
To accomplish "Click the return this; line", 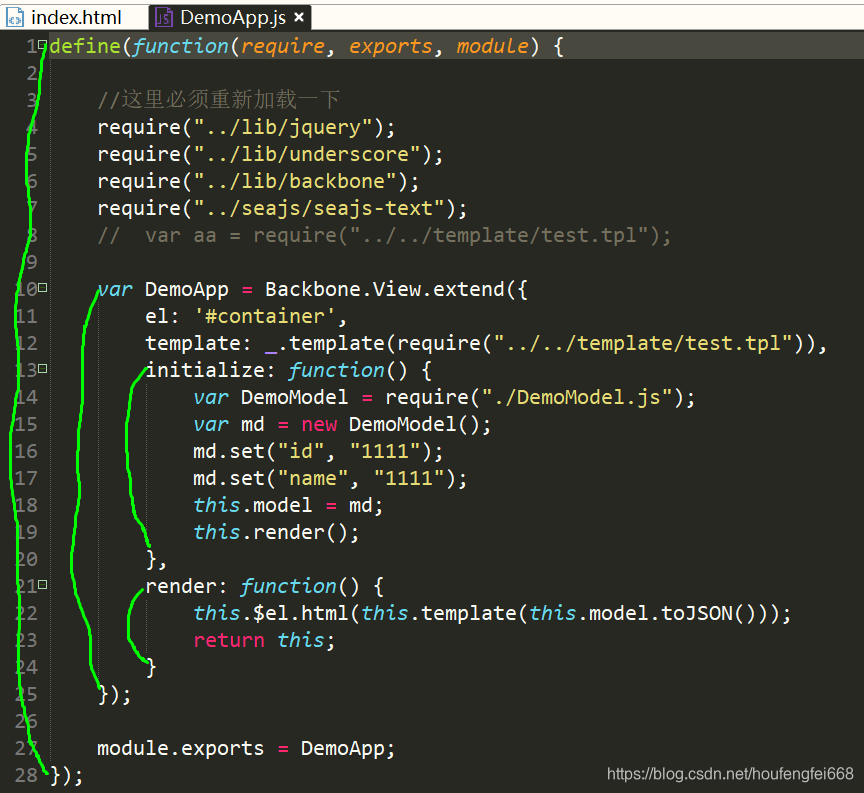I will (264, 640).
